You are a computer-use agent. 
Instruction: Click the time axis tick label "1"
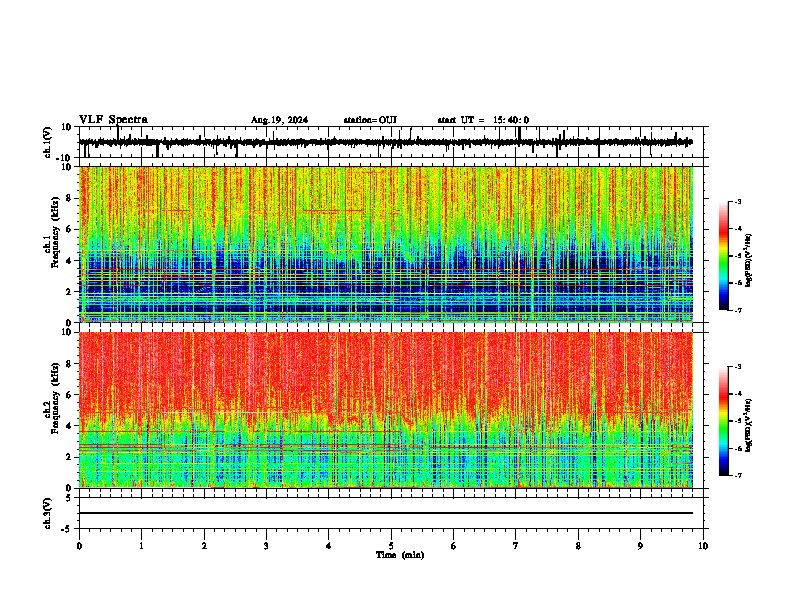[x=141, y=546]
